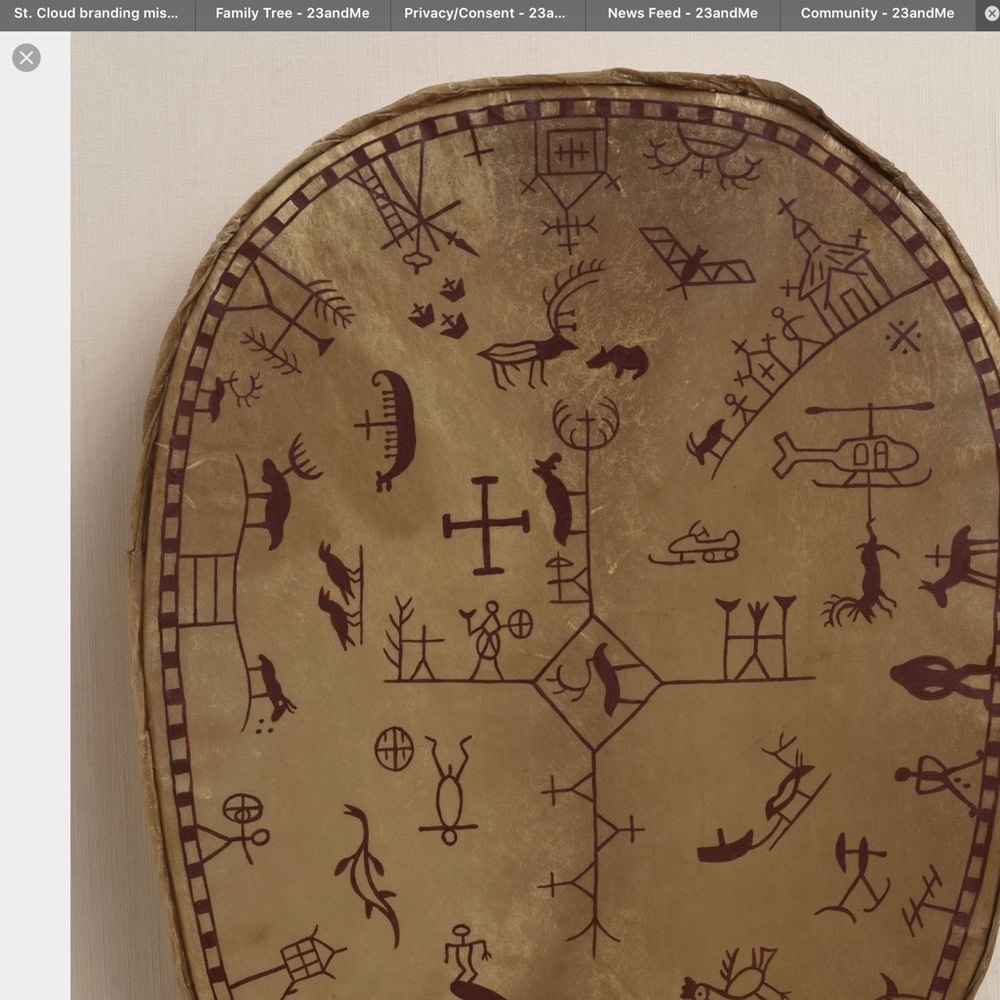
Task: Open the Family Tree - 23andMe tab
Action: coord(293,13)
